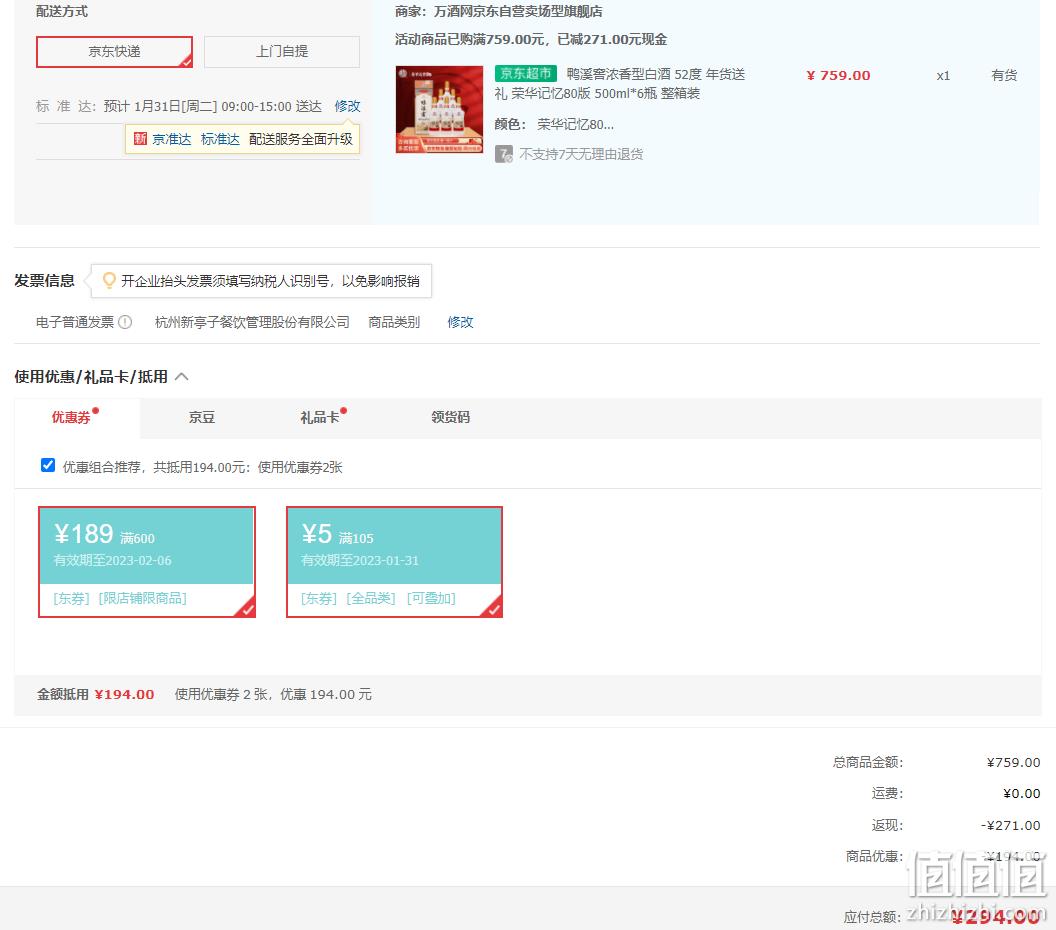Click 金额抵用 ¥194.00 amount

pos(125,694)
